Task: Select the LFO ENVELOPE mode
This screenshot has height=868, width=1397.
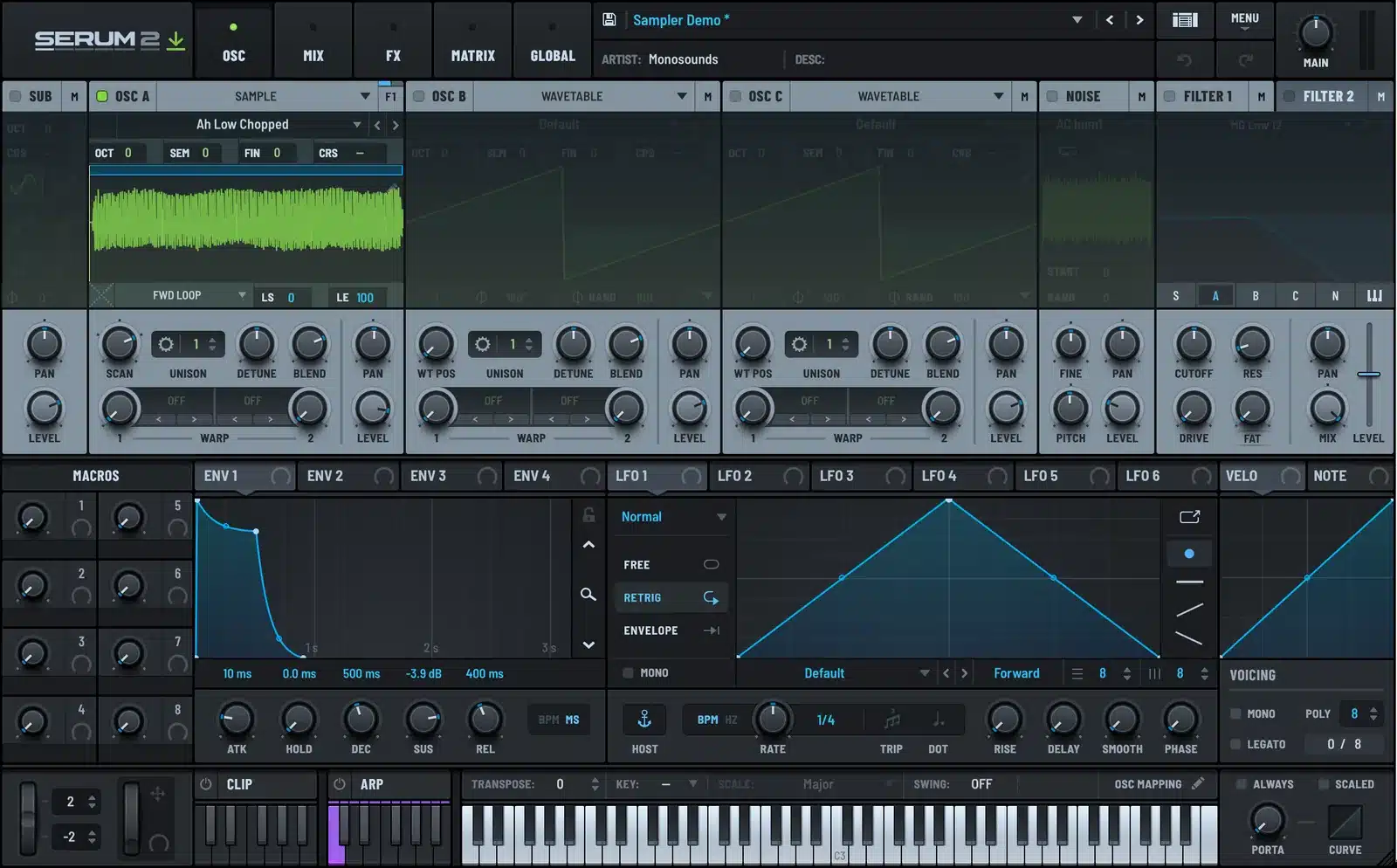Action: point(671,630)
